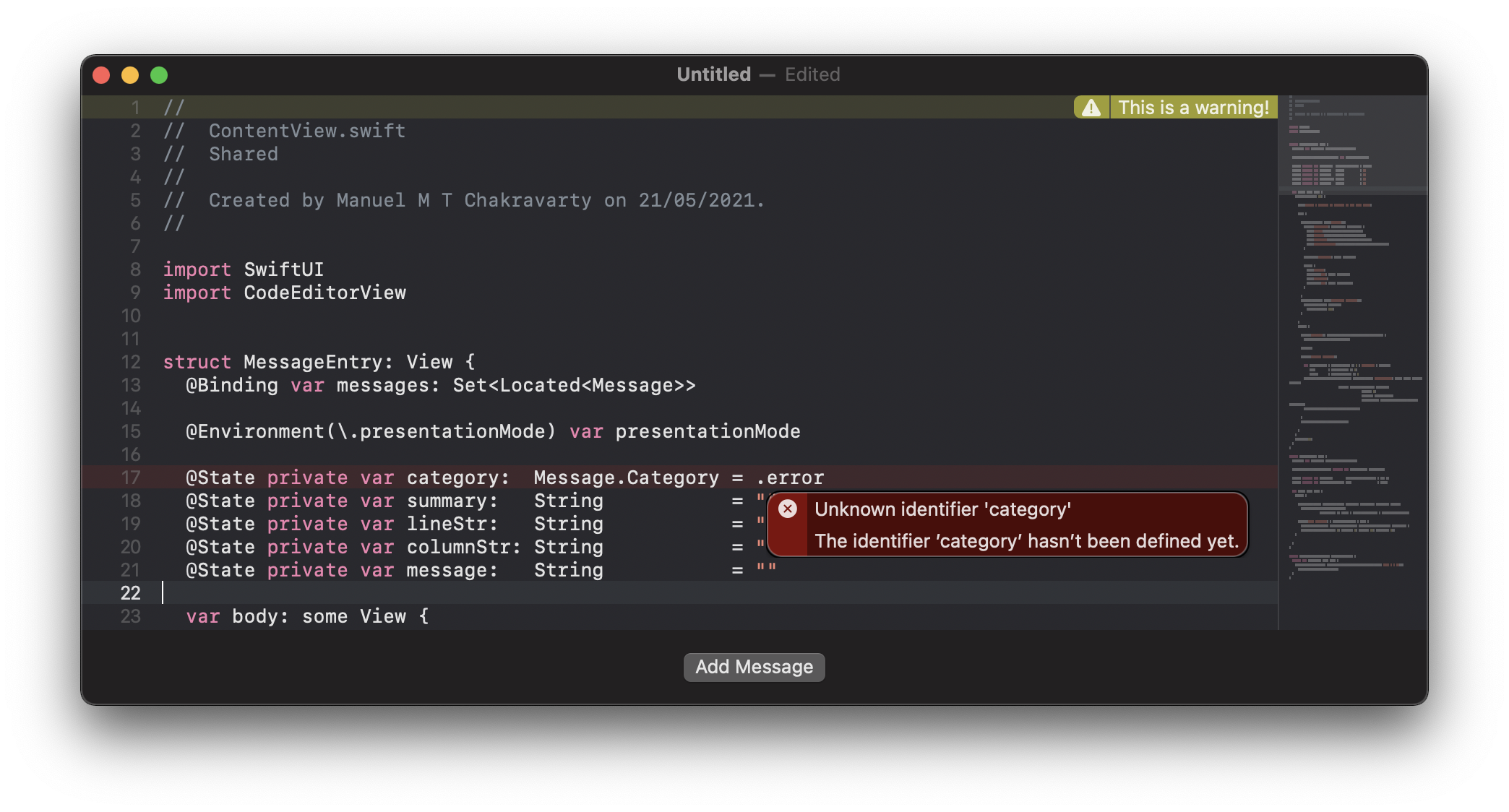This screenshot has height=812, width=1509.
Task: Click the green zoom window button
Action: (x=159, y=75)
